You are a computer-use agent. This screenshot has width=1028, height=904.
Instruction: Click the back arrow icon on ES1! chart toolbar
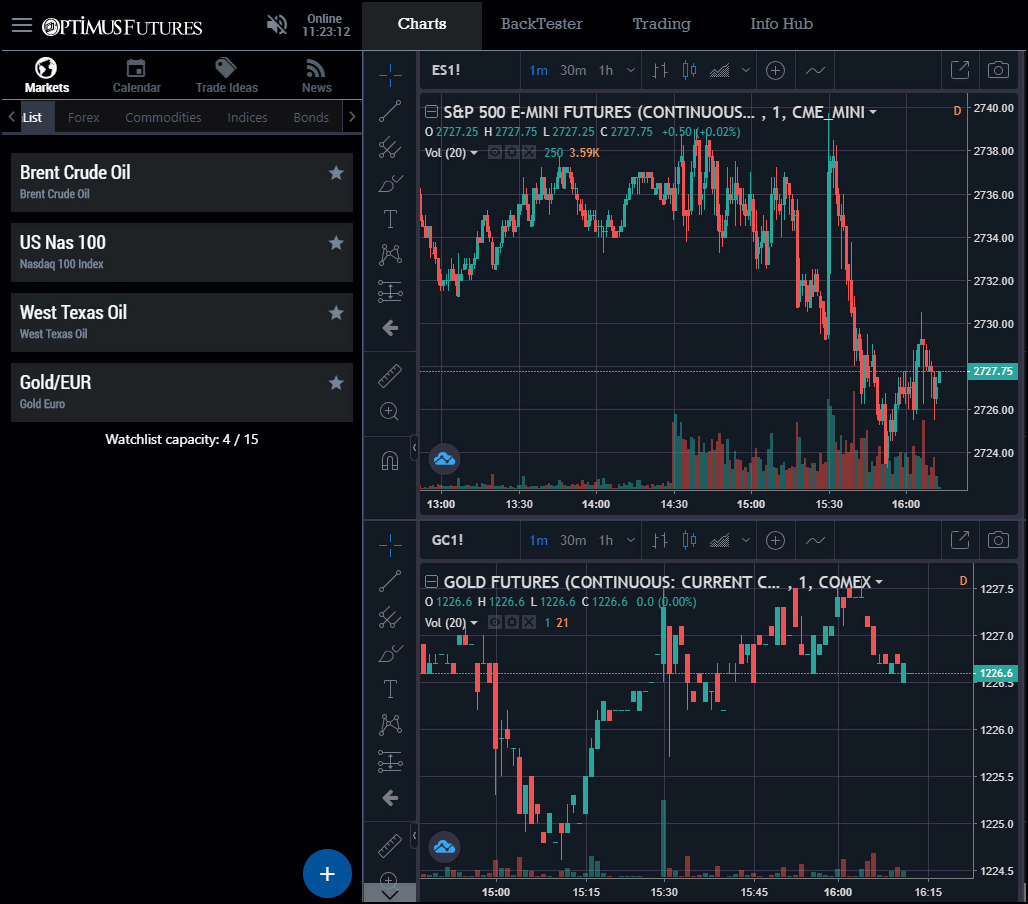coord(390,328)
